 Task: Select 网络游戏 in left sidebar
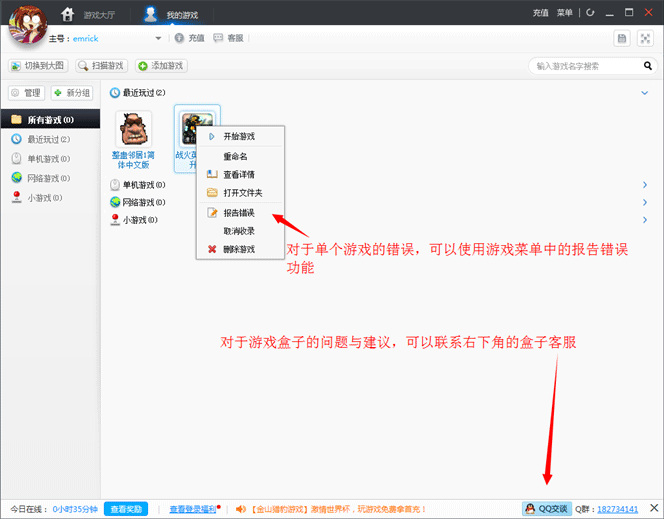tap(50, 178)
